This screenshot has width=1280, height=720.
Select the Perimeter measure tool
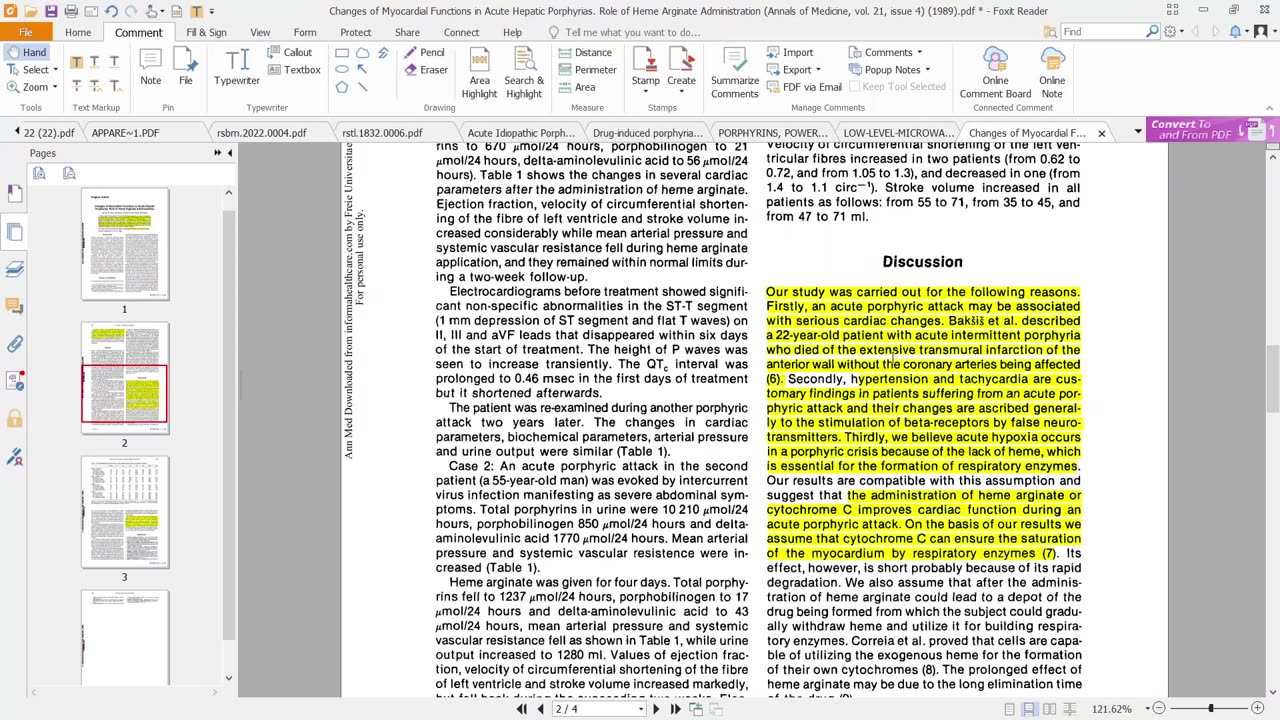588,70
